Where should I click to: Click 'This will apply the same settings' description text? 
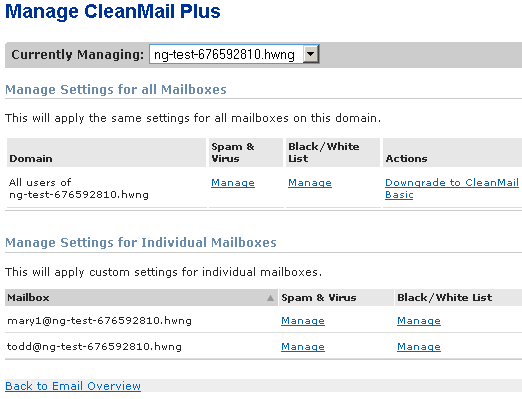click(193, 118)
